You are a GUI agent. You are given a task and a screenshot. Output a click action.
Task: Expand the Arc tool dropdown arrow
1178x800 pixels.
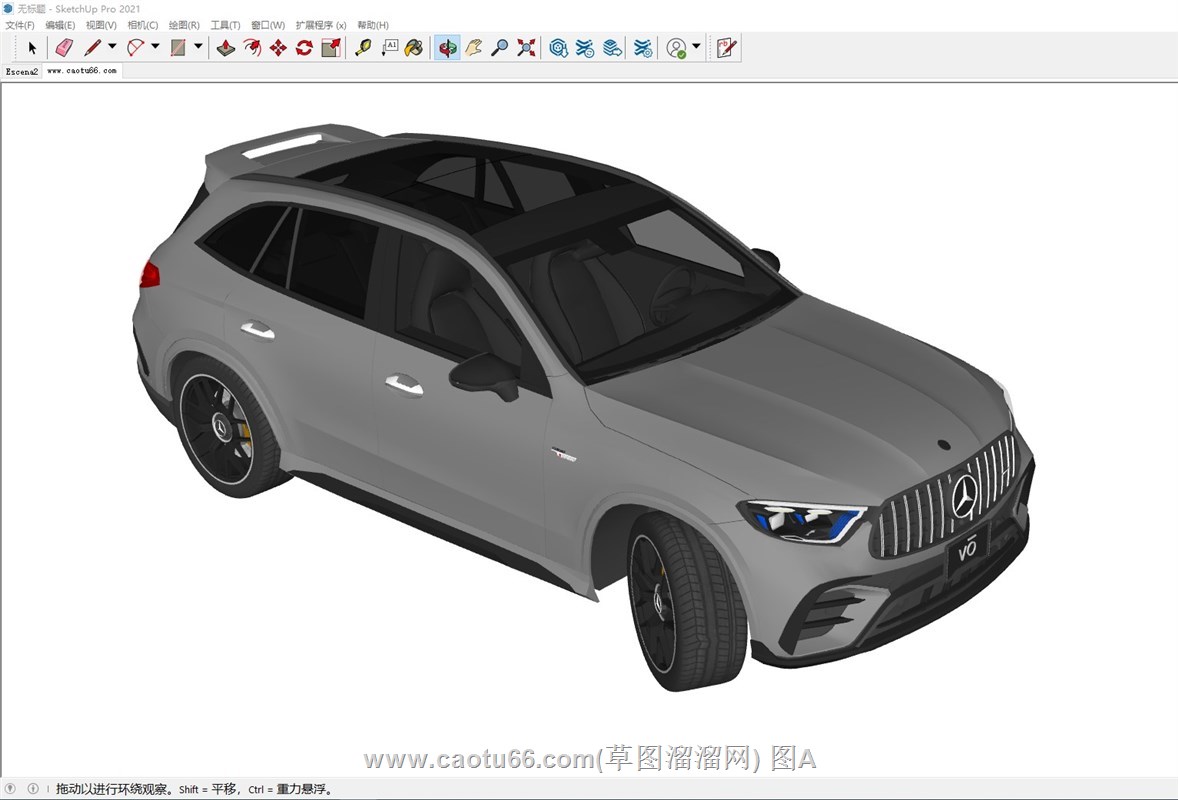coord(155,47)
